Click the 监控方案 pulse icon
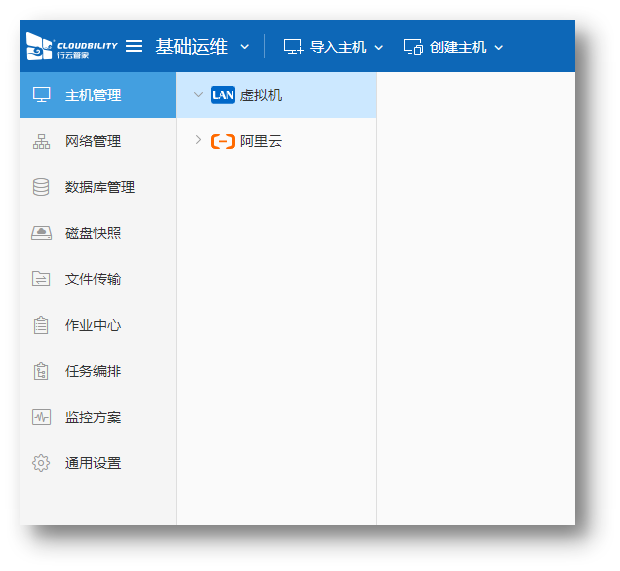This screenshot has height=571, width=620. (x=42, y=417)
